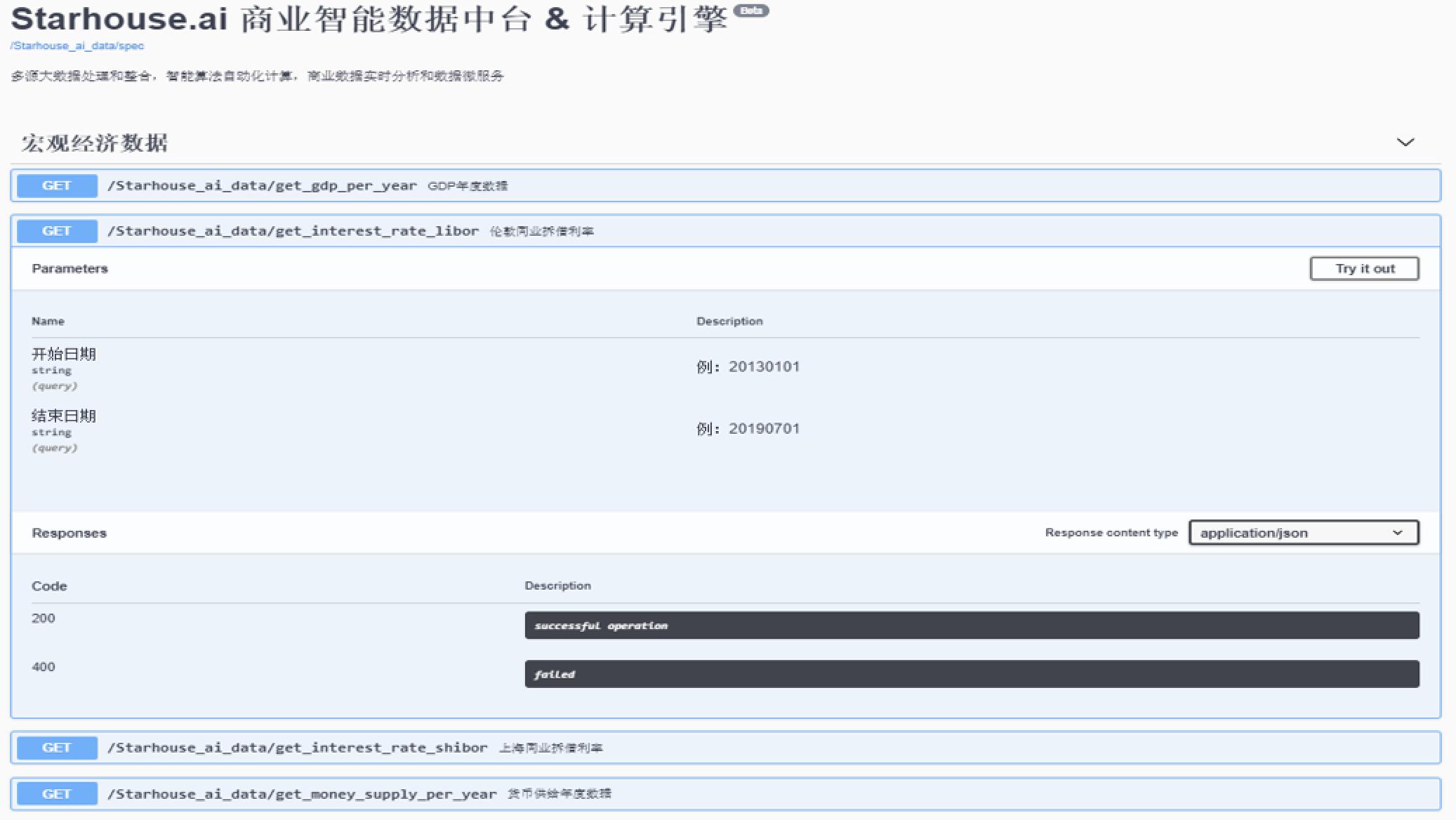1456x820 pixels.
Task: Click the Beta badge next to the title
Action: coord(751,11)
